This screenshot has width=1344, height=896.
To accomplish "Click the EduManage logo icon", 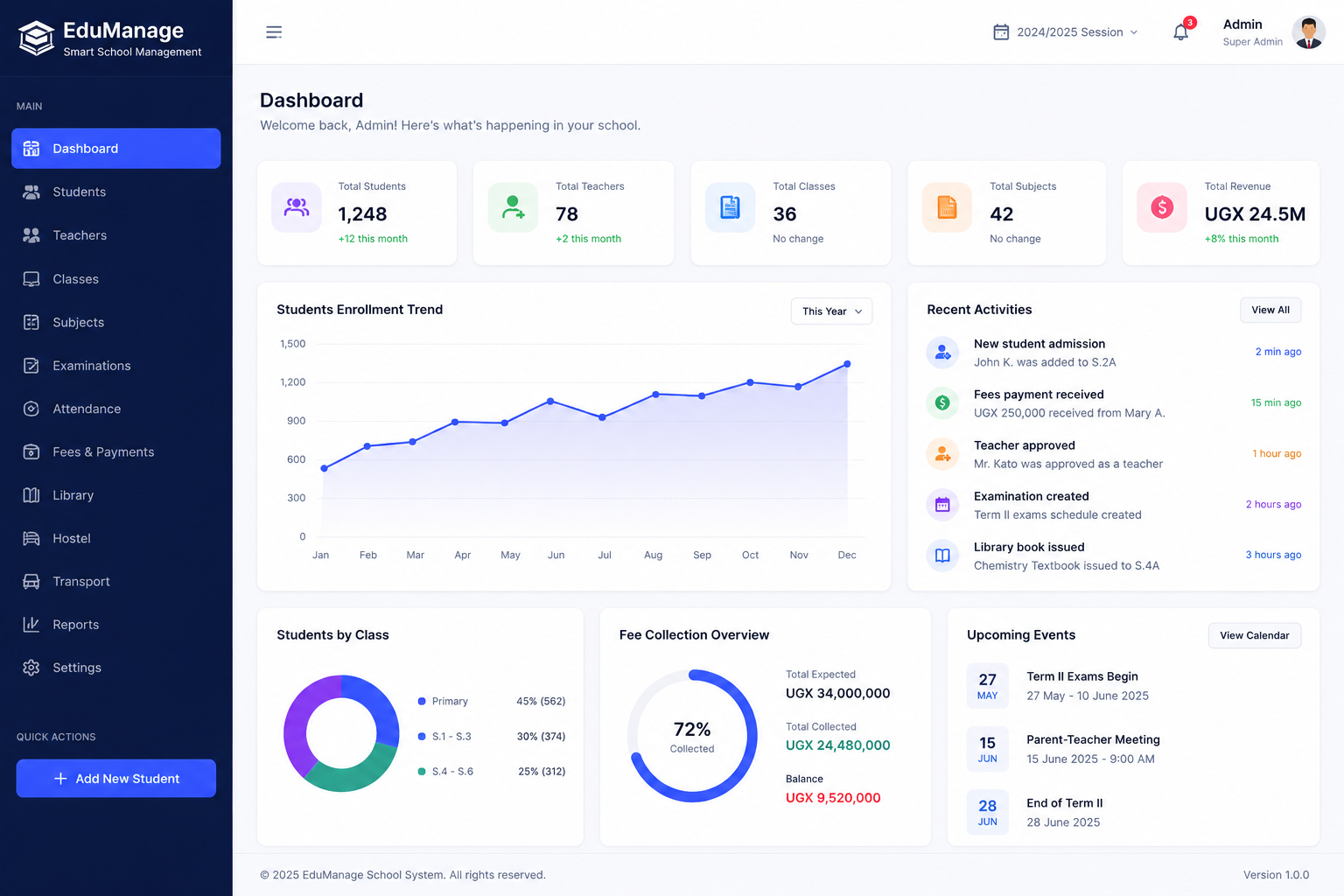I will click(x=37, y=38).
